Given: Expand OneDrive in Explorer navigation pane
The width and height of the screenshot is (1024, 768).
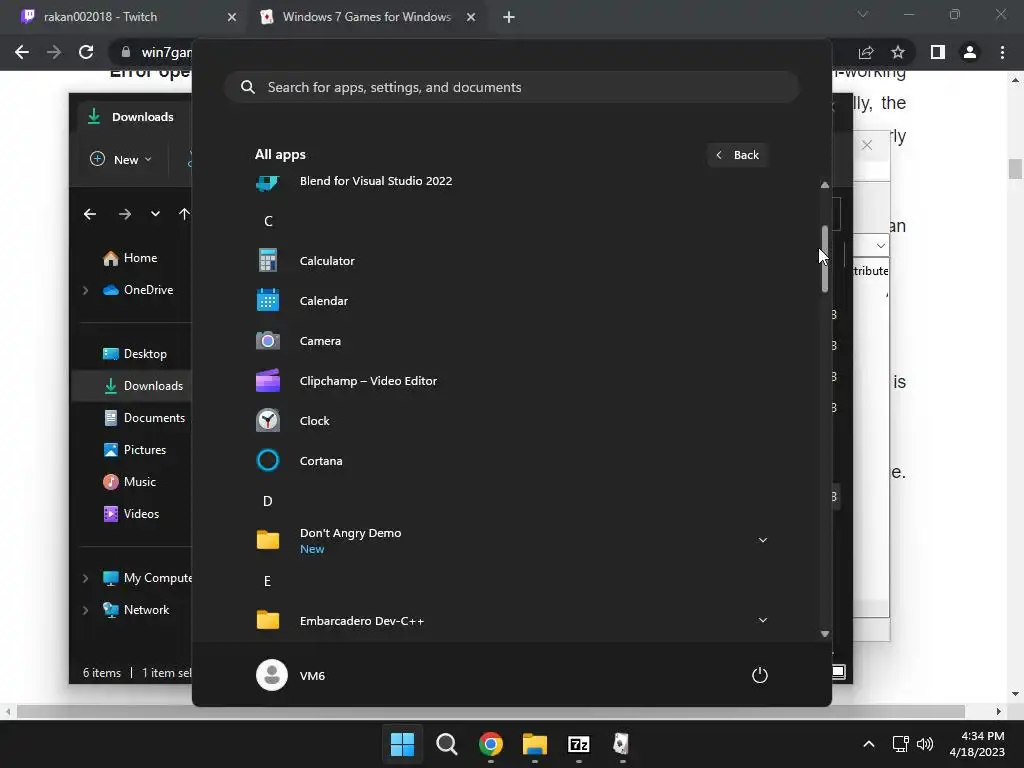Looking at the screenshot, I should click(85, 290).
